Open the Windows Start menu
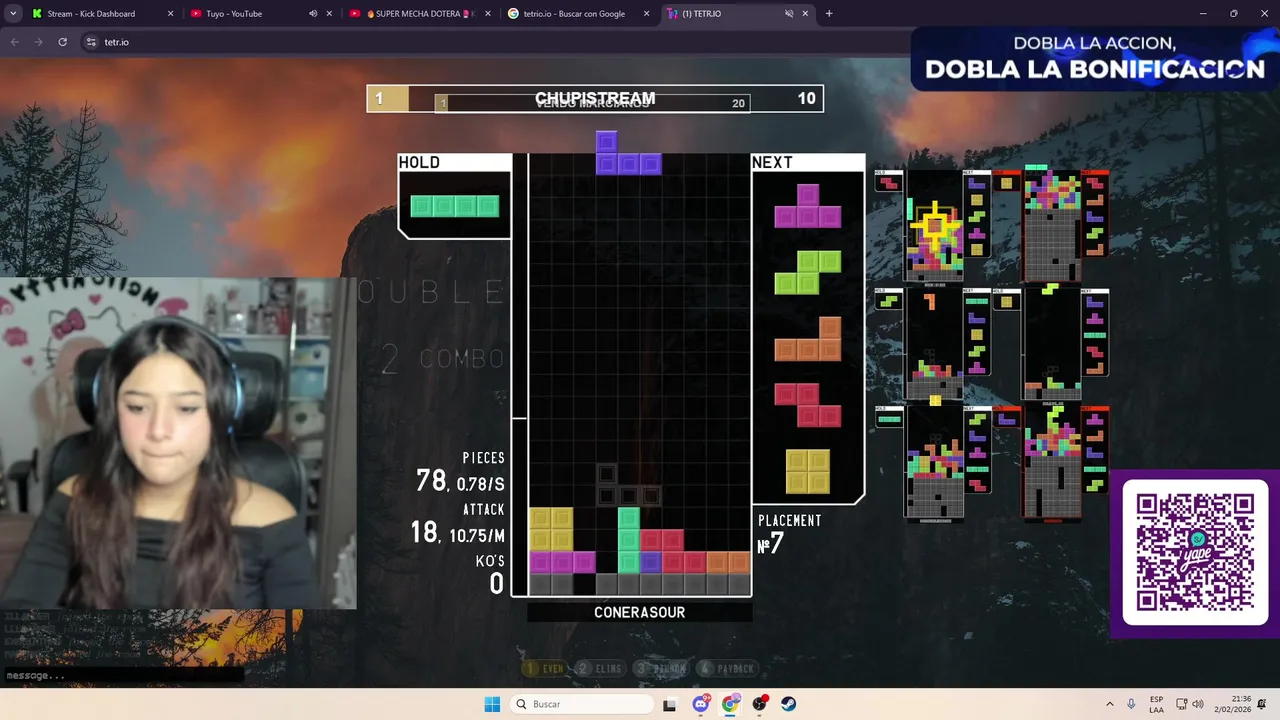Viewport: 1280px width, 720px height. (x=492, y=704)
